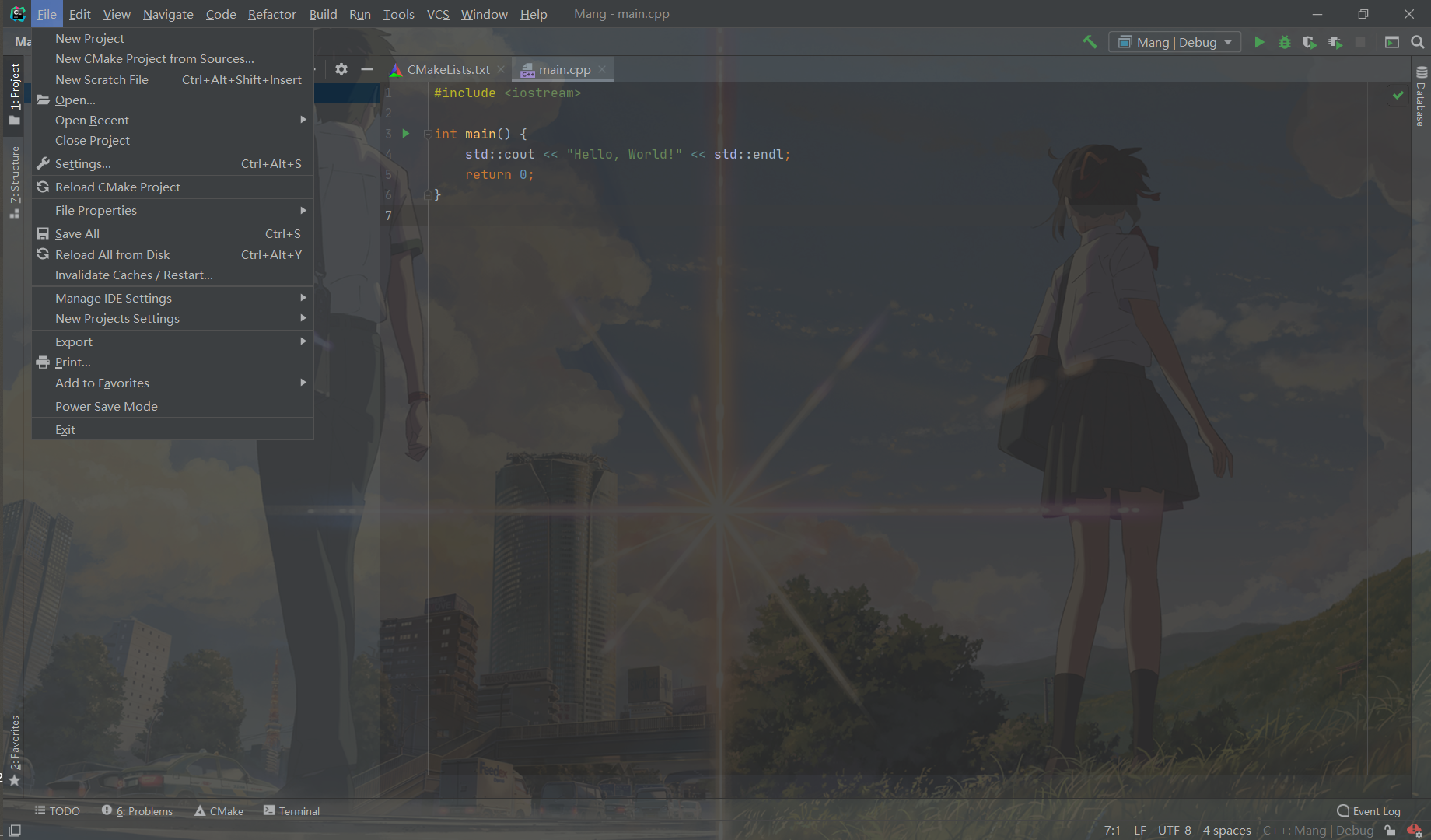Expand the Open Recent submenu
The width and height of the screenshot is (1431, 840).
(x=92, y=120)
